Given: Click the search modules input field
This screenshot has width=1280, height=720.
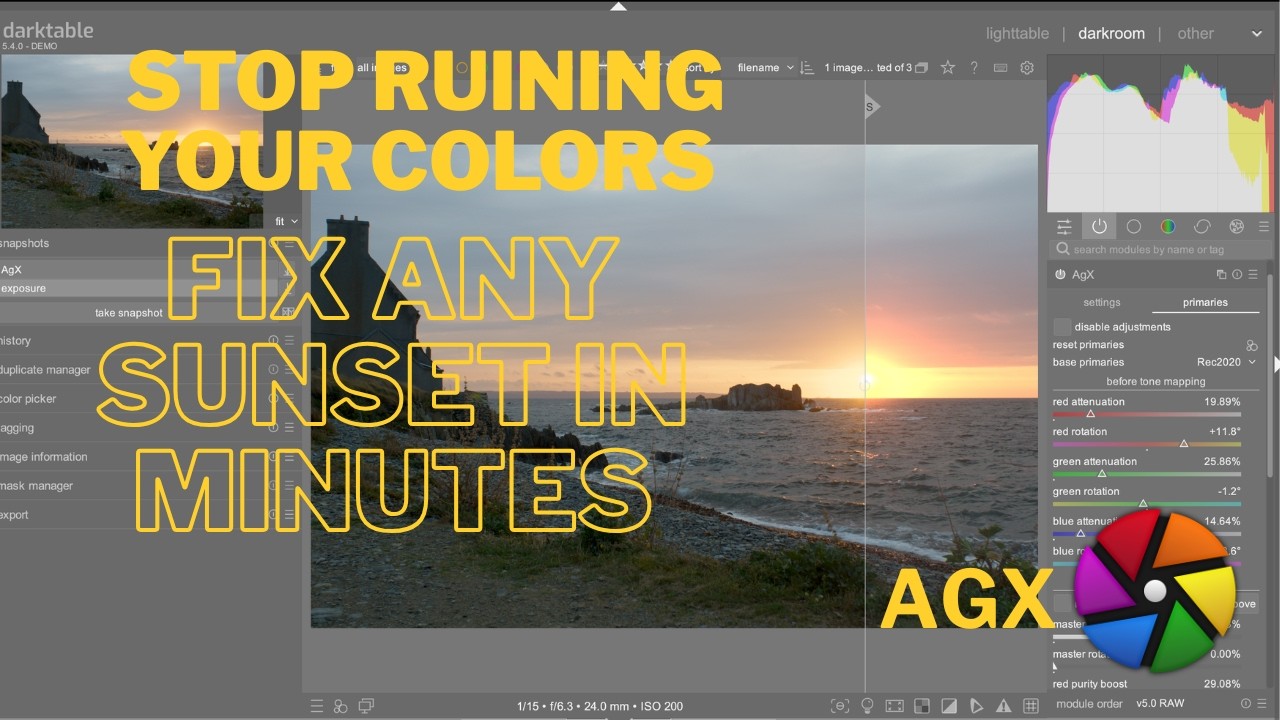Looking at the screenshot, I should point(1160,249).
